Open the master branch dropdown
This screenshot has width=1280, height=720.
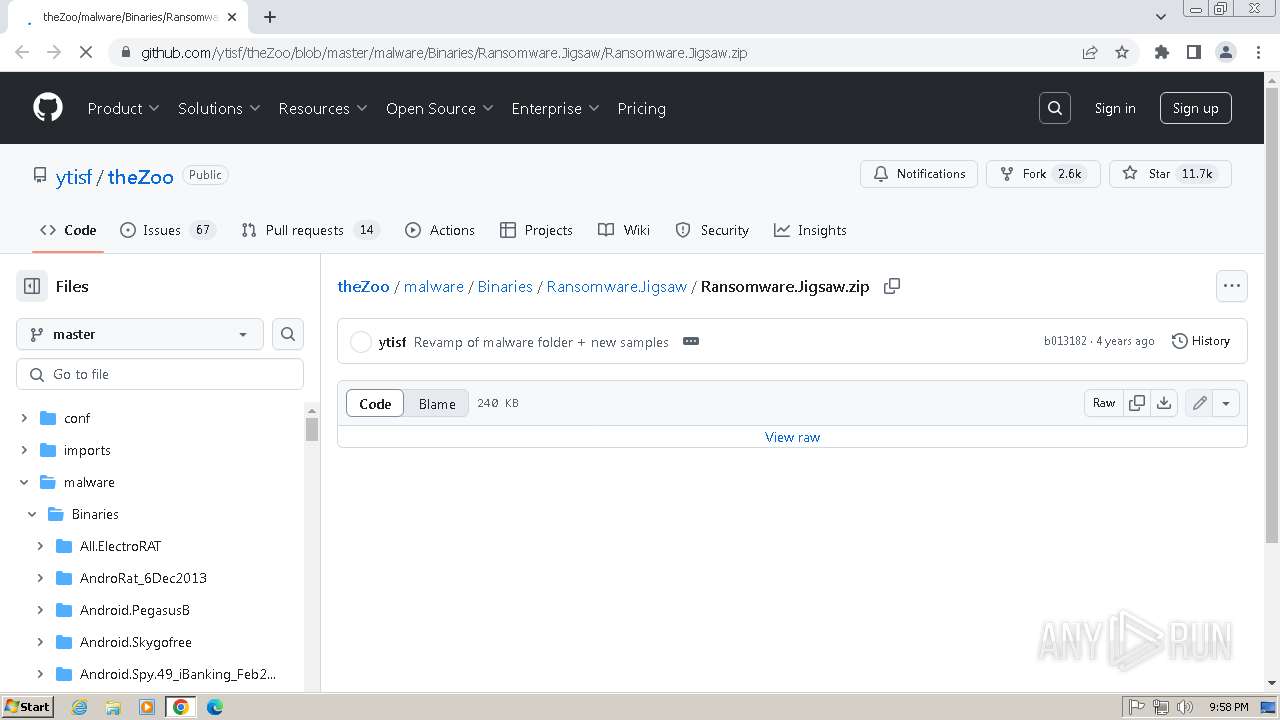pos(140,334)
